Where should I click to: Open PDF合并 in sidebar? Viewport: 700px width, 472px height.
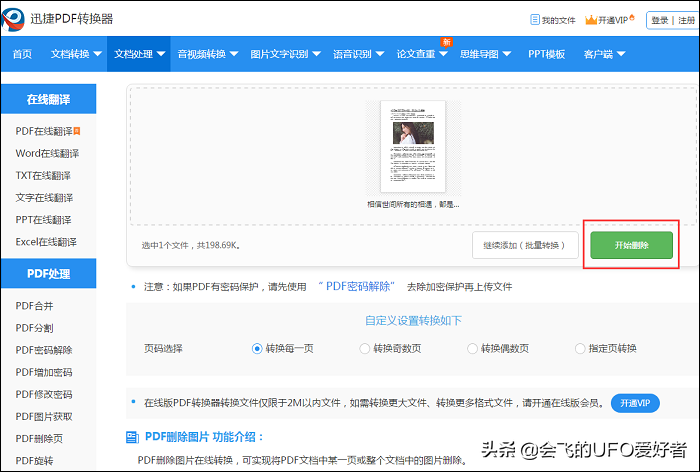pos(34,306)
